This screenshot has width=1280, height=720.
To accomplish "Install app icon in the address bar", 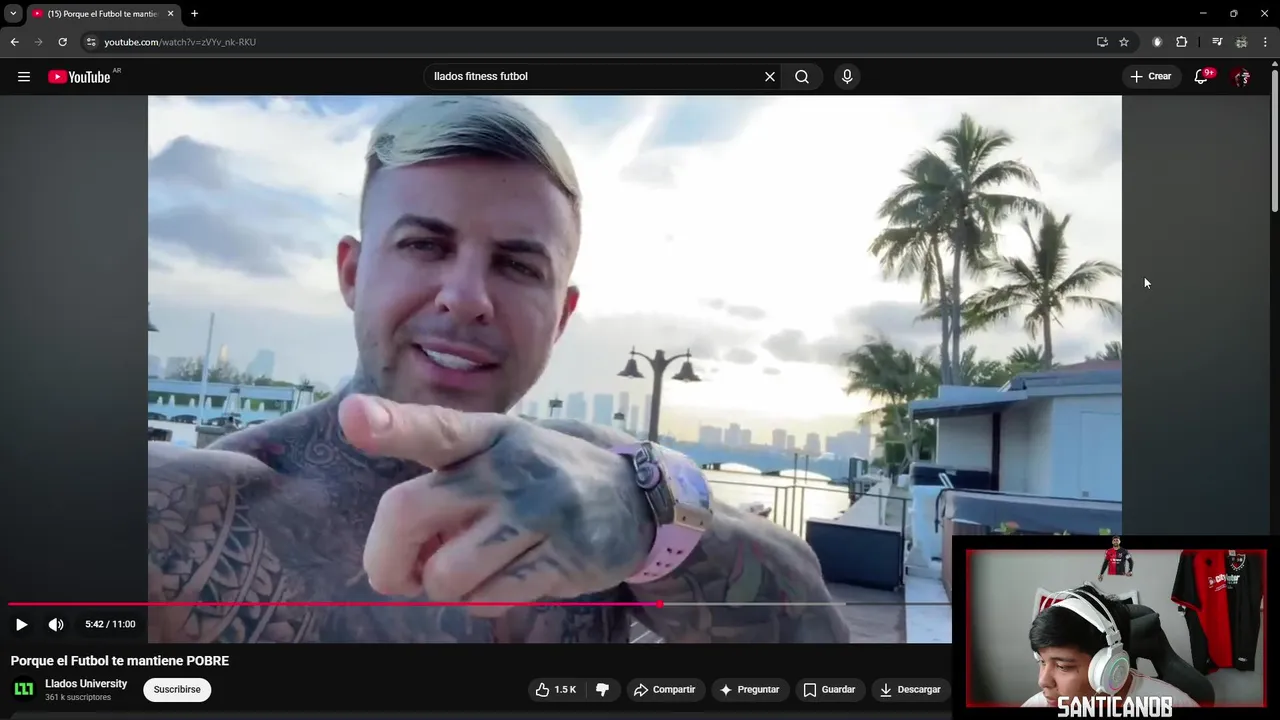I will click(1102, 42).
